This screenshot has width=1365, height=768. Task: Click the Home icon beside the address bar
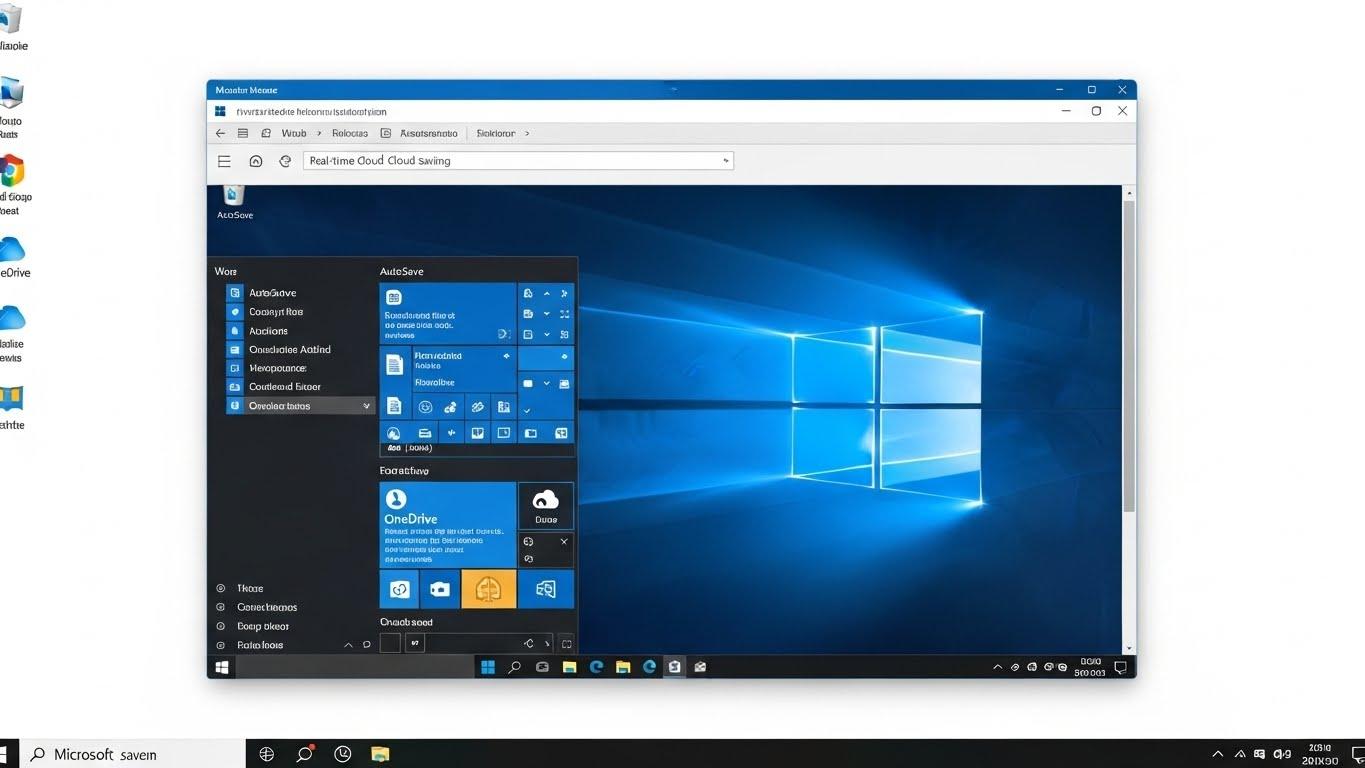click(x=255, y=160)
